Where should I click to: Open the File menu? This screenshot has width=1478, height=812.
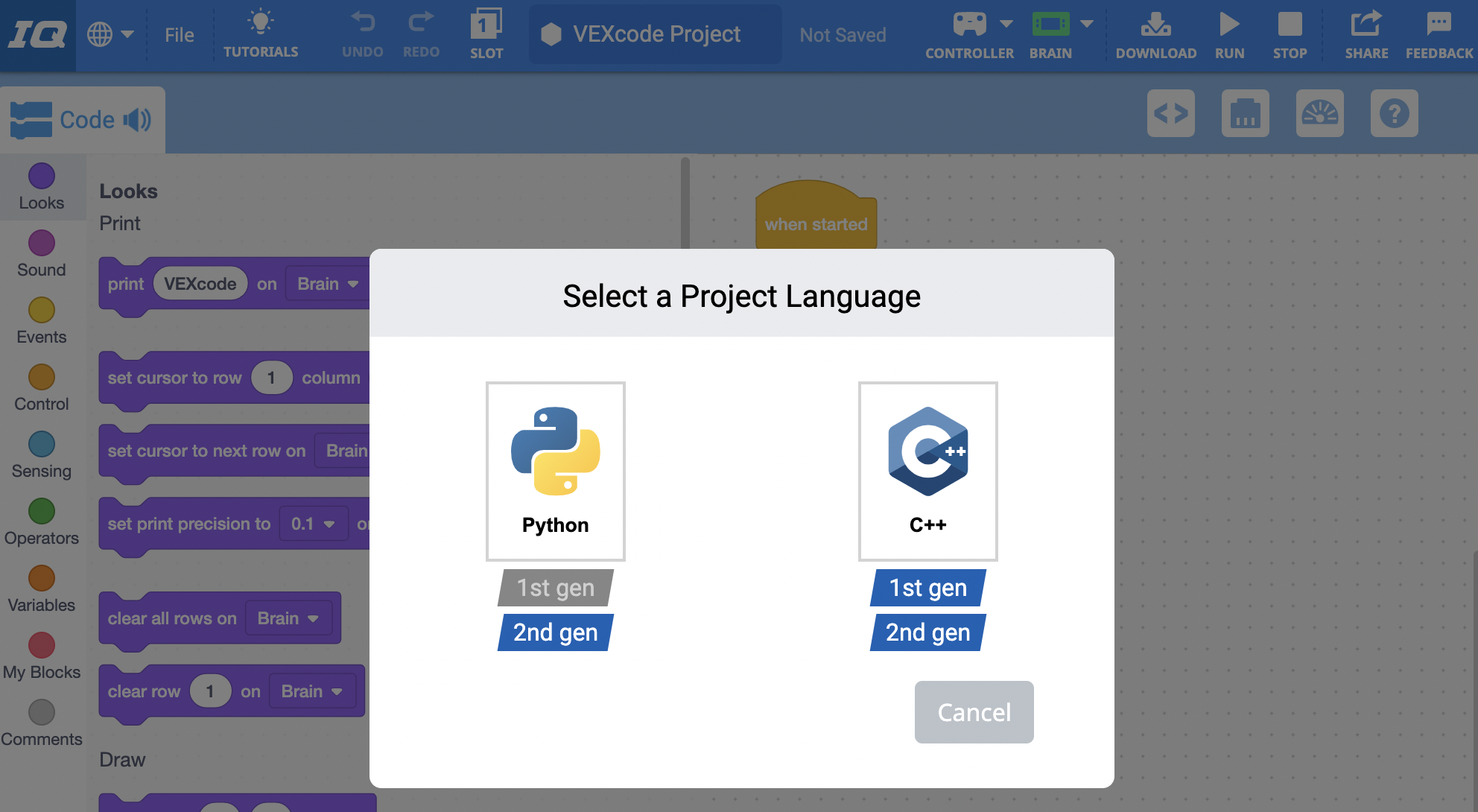coord(179,34)
